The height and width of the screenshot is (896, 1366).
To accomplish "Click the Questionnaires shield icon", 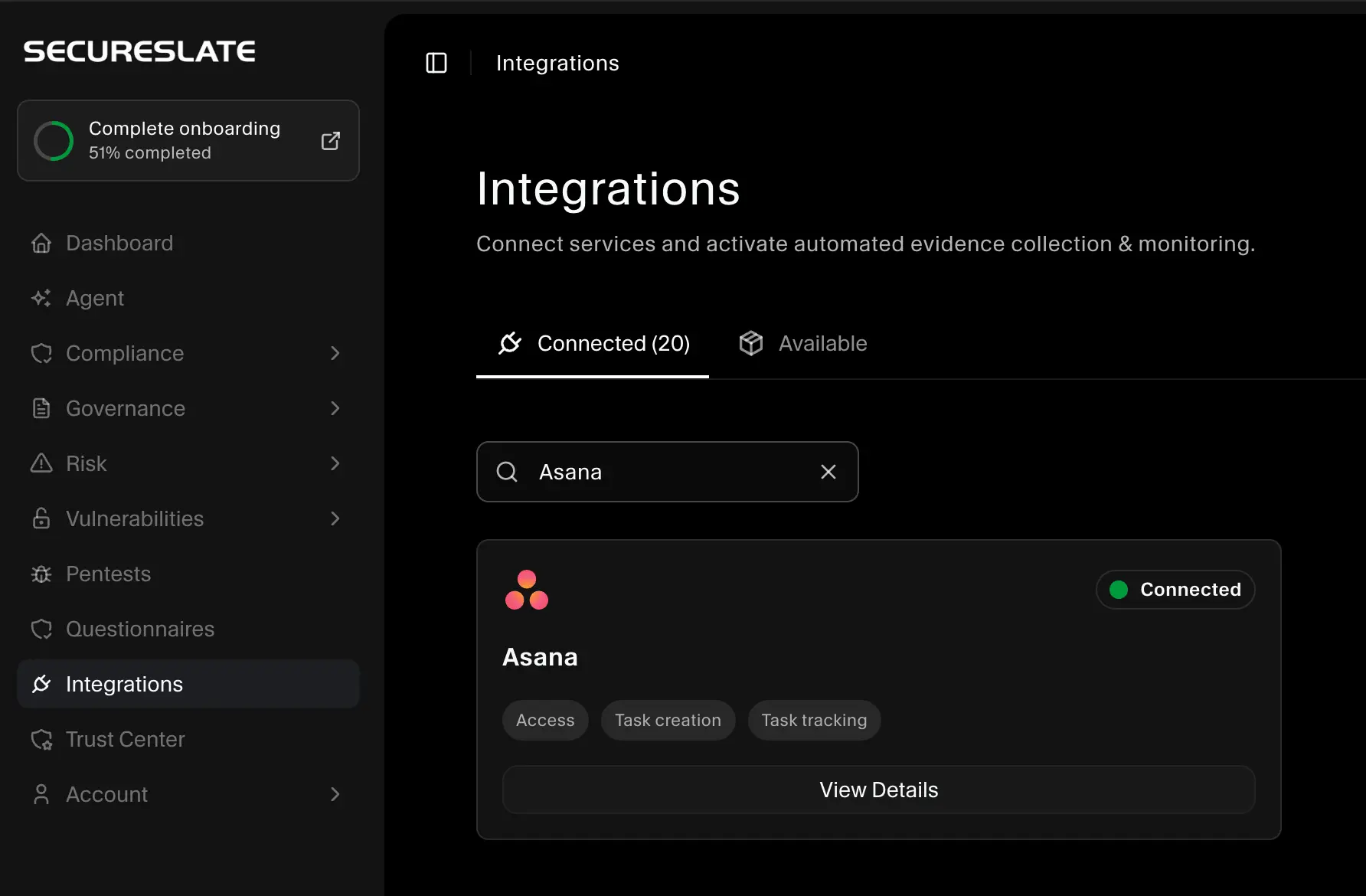I will coord(41,629).
